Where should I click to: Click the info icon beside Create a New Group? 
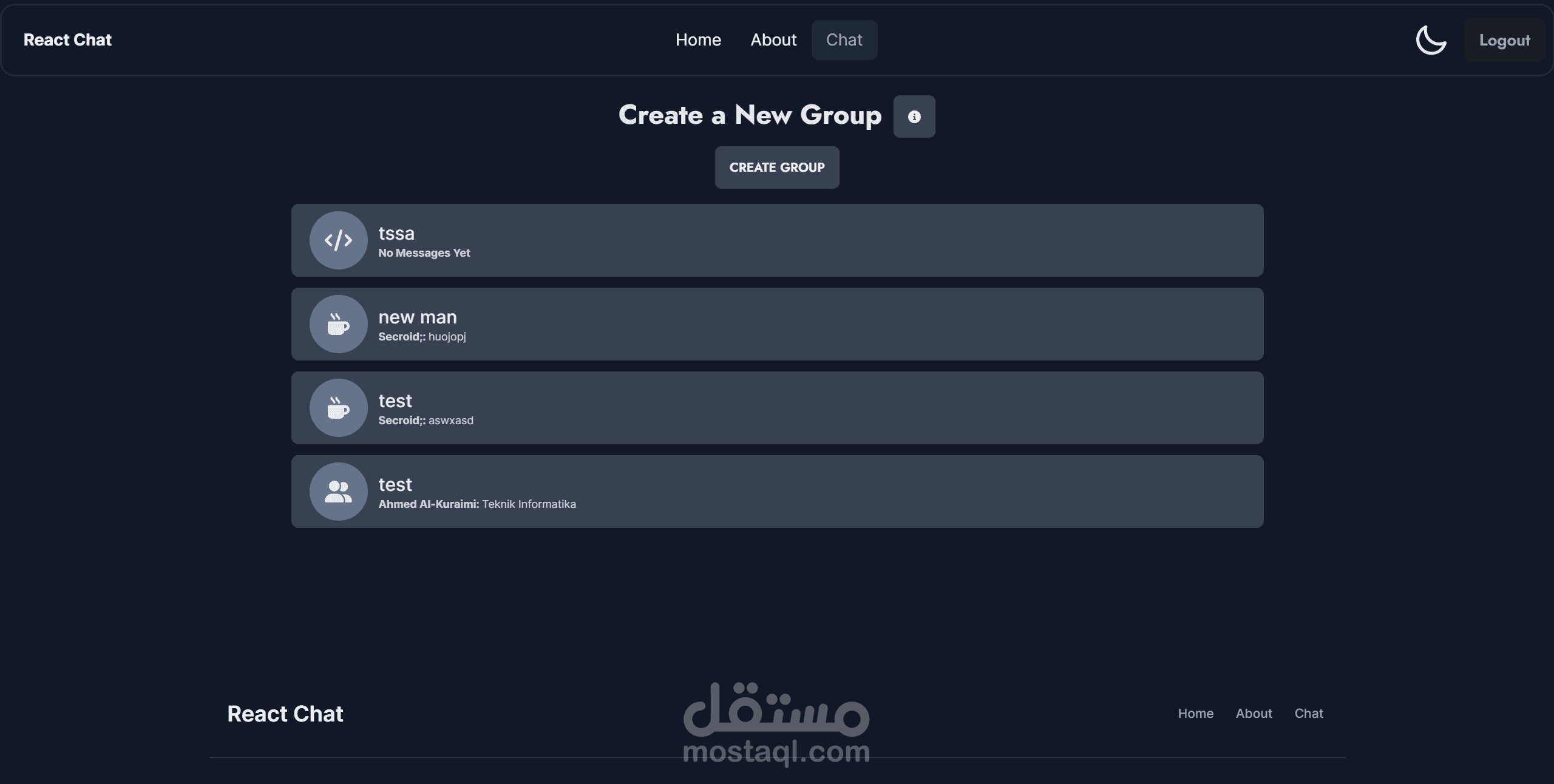914,117
